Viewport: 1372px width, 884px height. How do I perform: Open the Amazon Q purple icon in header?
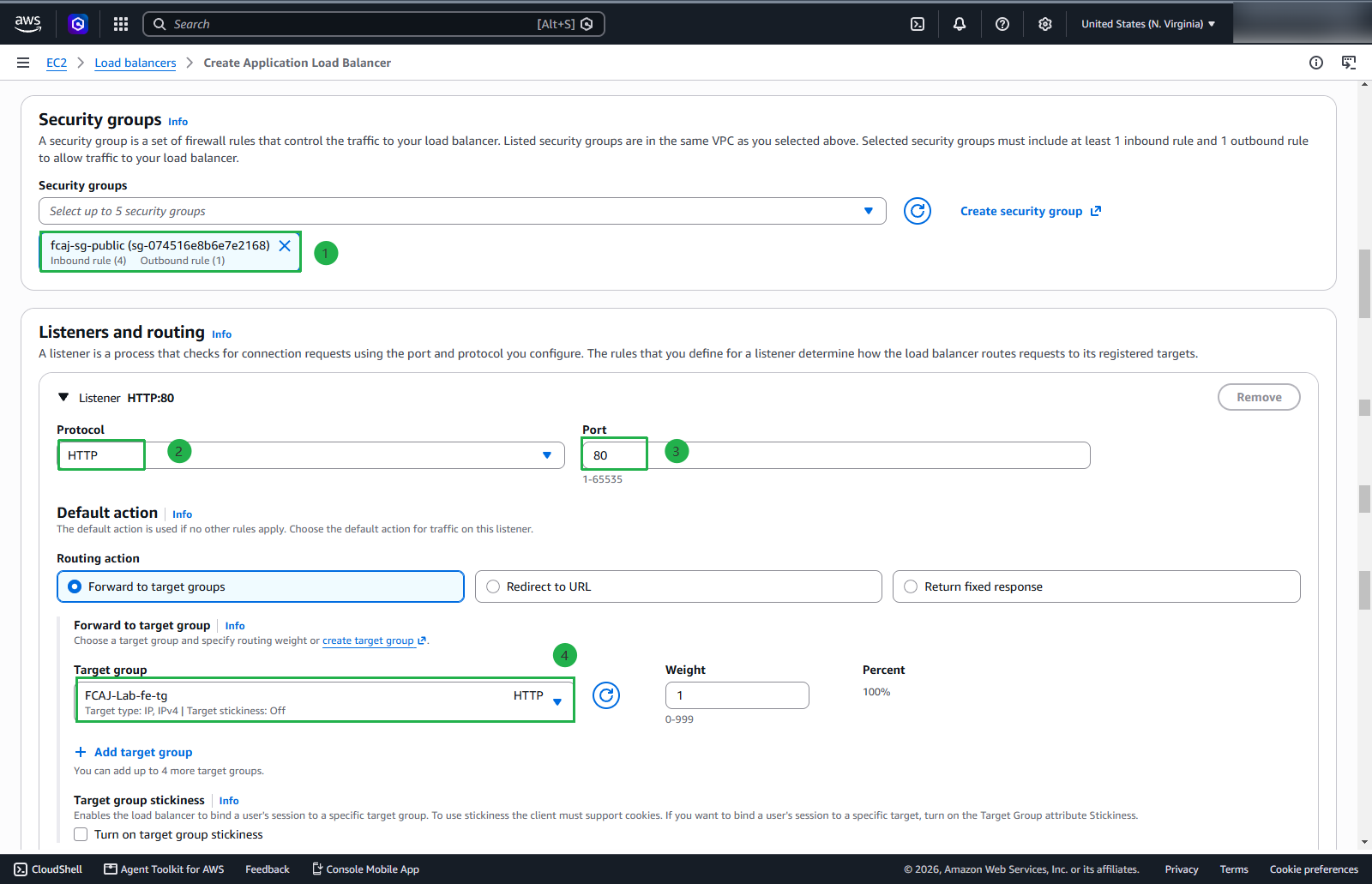(x=78, y=24)
